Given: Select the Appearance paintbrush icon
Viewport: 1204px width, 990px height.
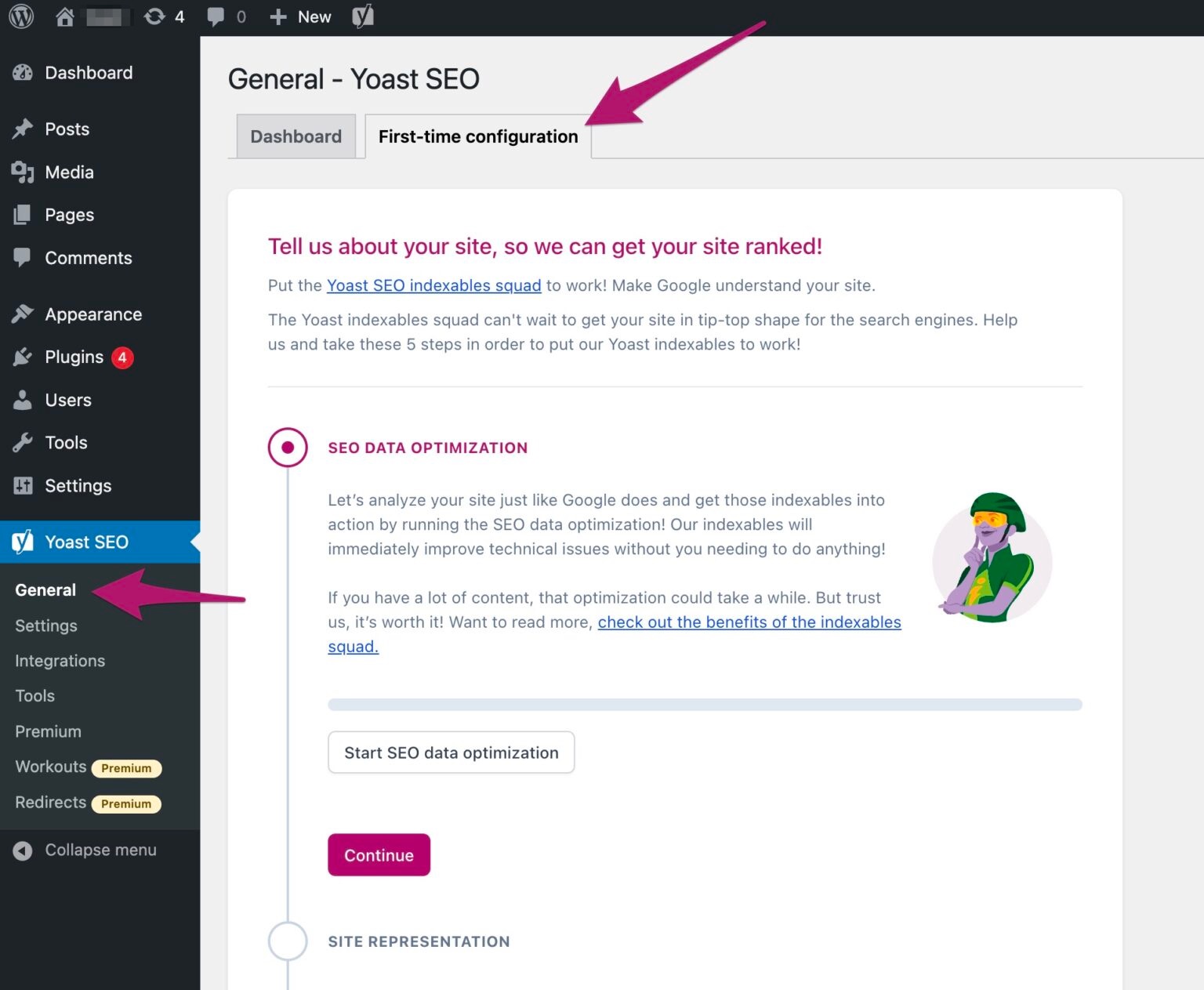Looking at the screenshot, I should (x=23, y=313).
